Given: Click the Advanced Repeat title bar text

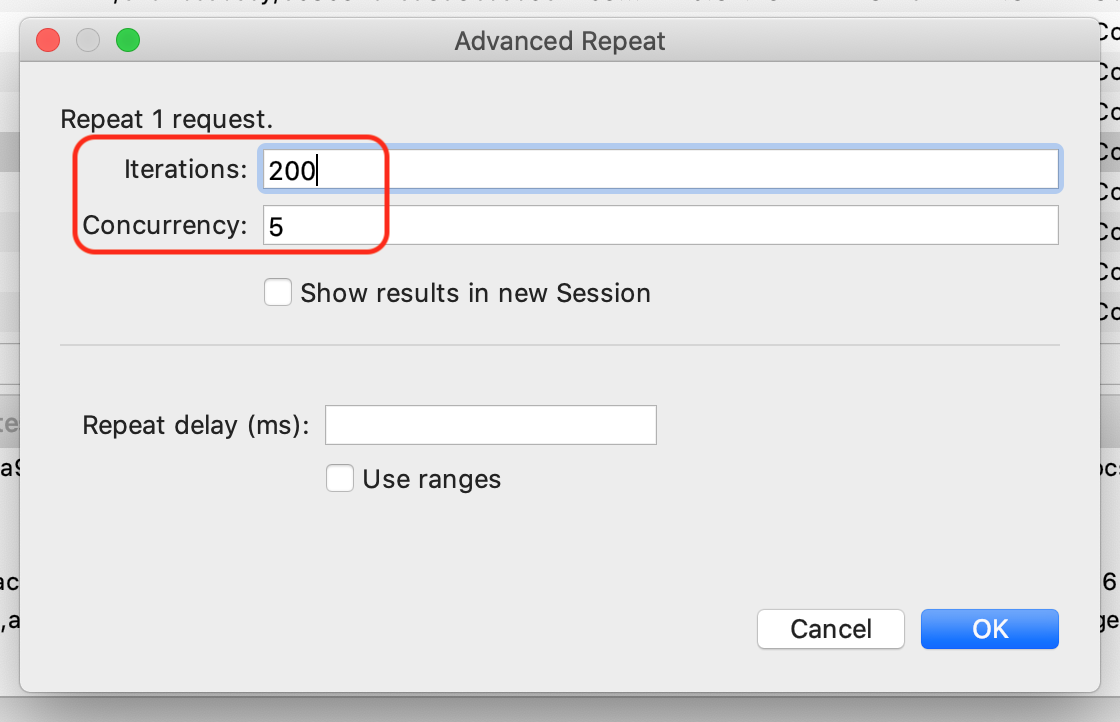Looking at the screenshot, I should coord(560,41).
